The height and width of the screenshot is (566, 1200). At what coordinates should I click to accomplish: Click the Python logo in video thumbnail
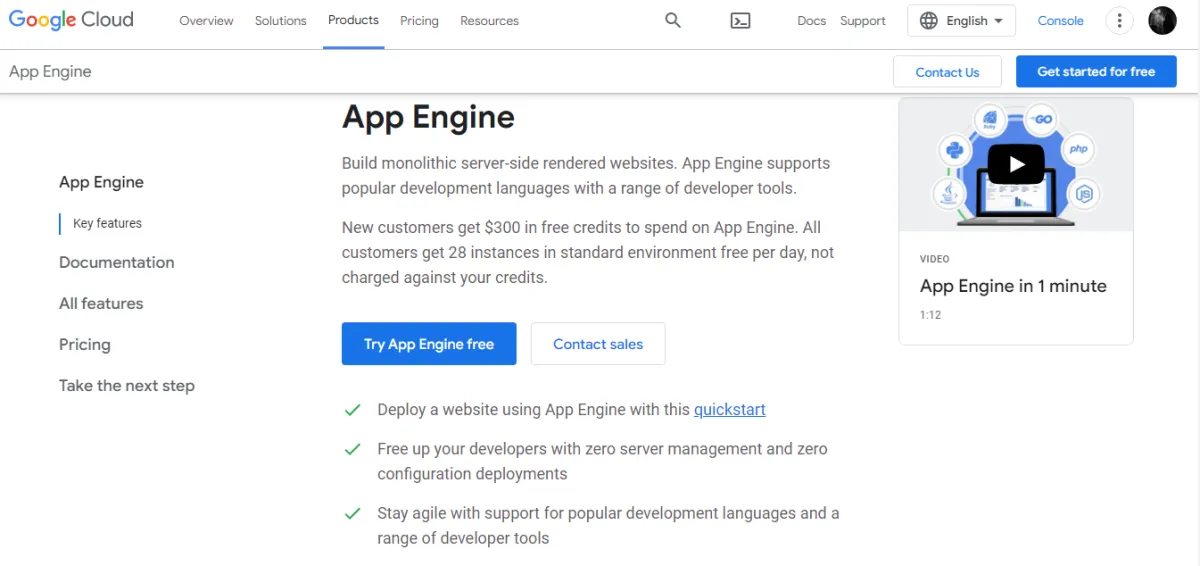[x=954, y=151]
